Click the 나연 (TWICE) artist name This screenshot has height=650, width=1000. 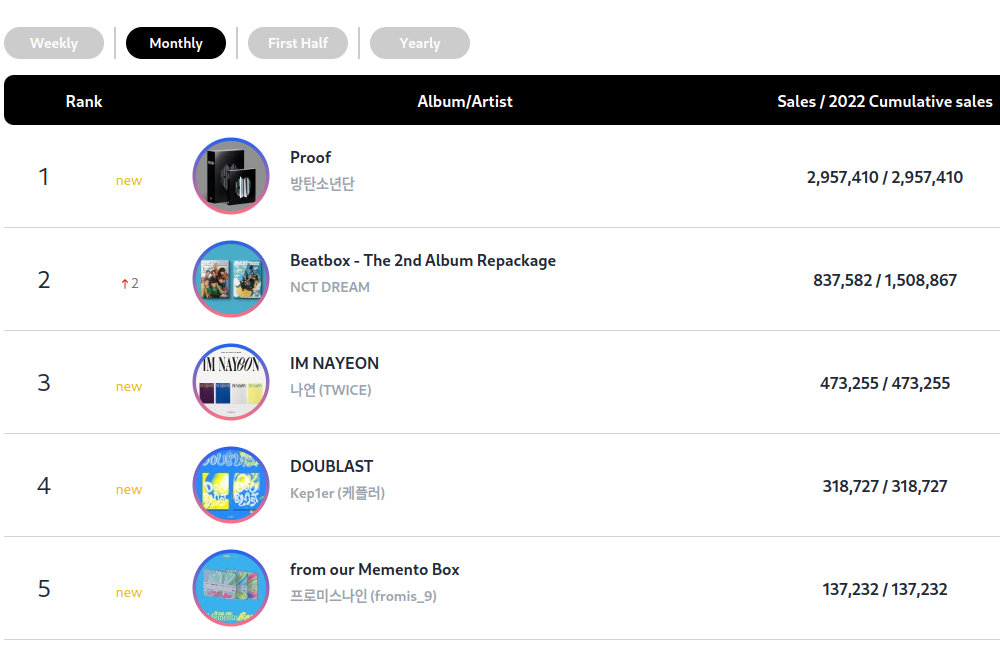tap(330, 390)
